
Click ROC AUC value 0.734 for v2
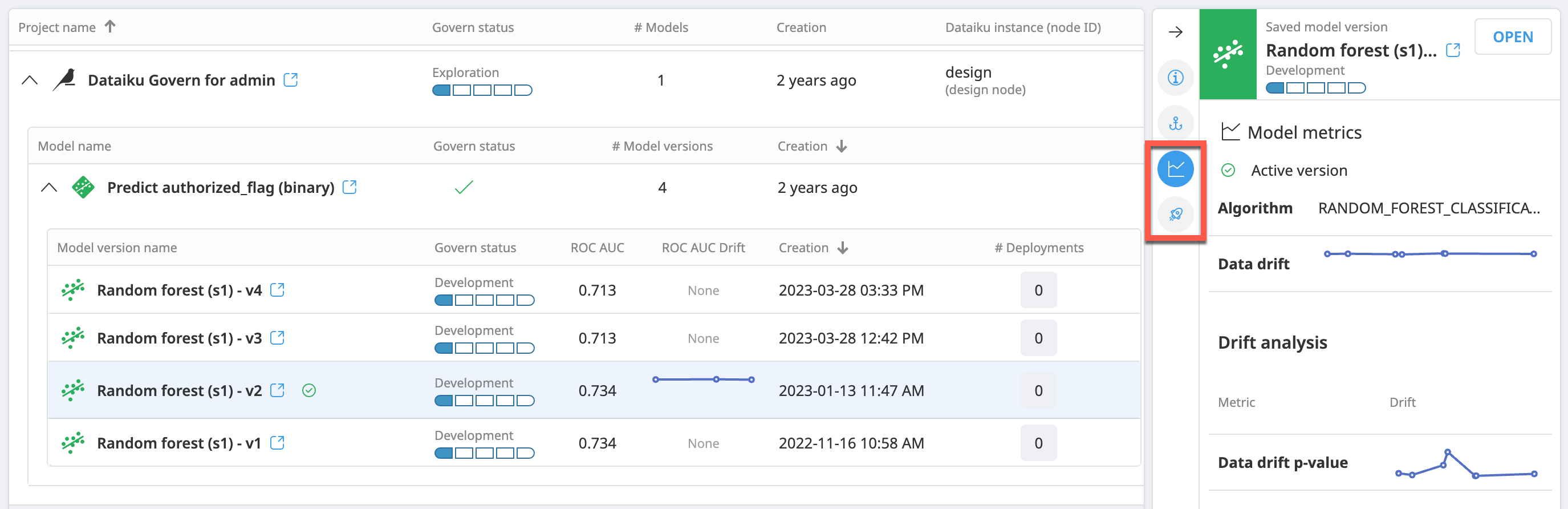[x=597, y=390]
